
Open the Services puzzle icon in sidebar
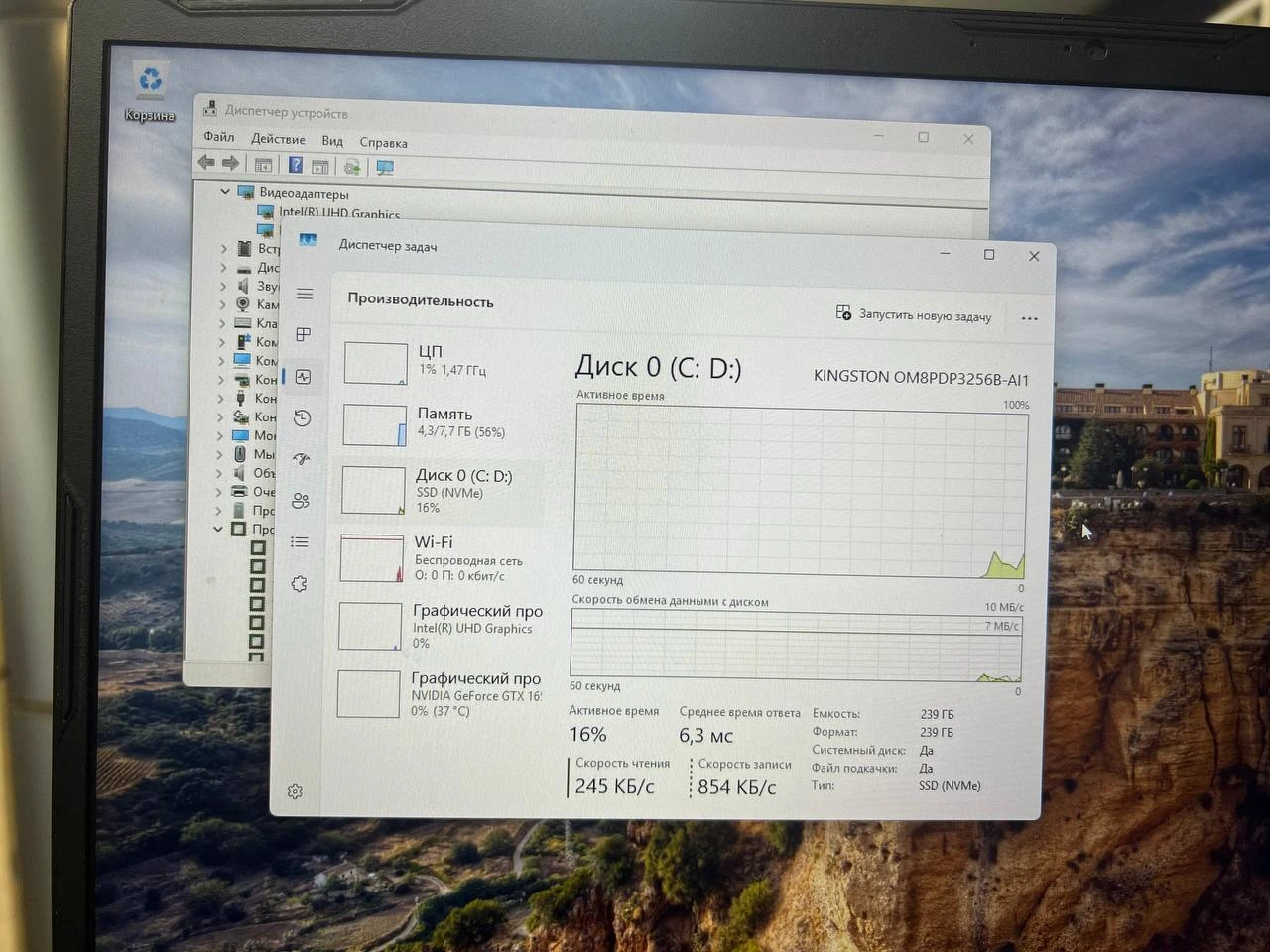pyautogui.click(x=299, y=584)
